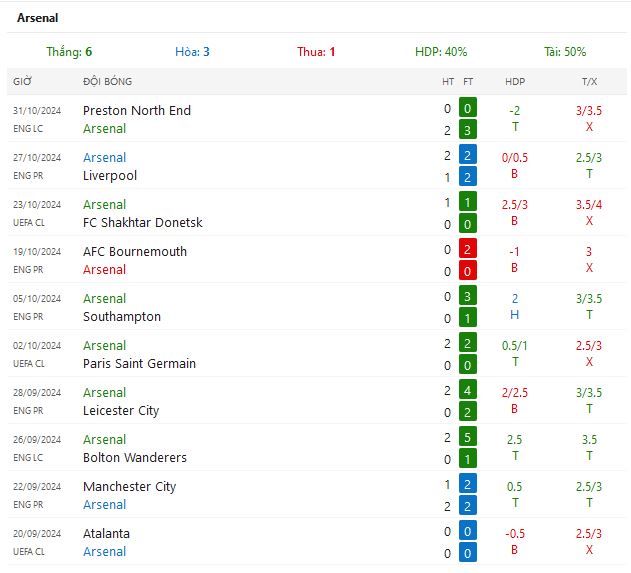Click Arsenal in the Manchester City match

[x=105, y=505]
